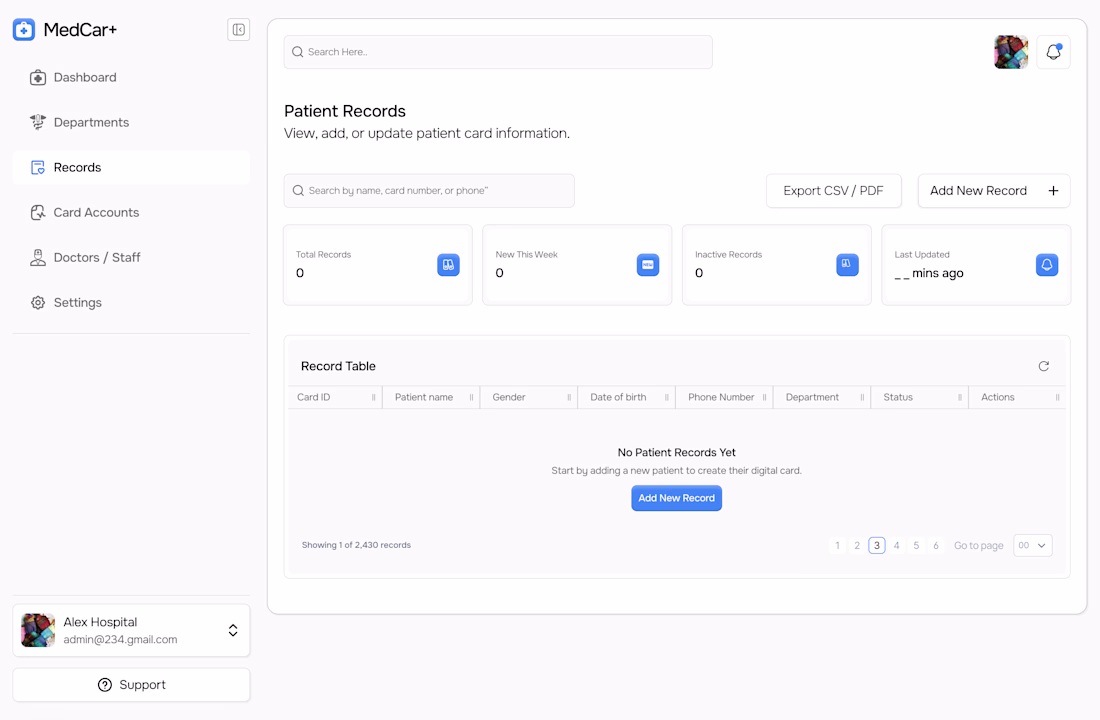Open the Go to page dropdown
1100x720 pixels.
click(1033, 545)
